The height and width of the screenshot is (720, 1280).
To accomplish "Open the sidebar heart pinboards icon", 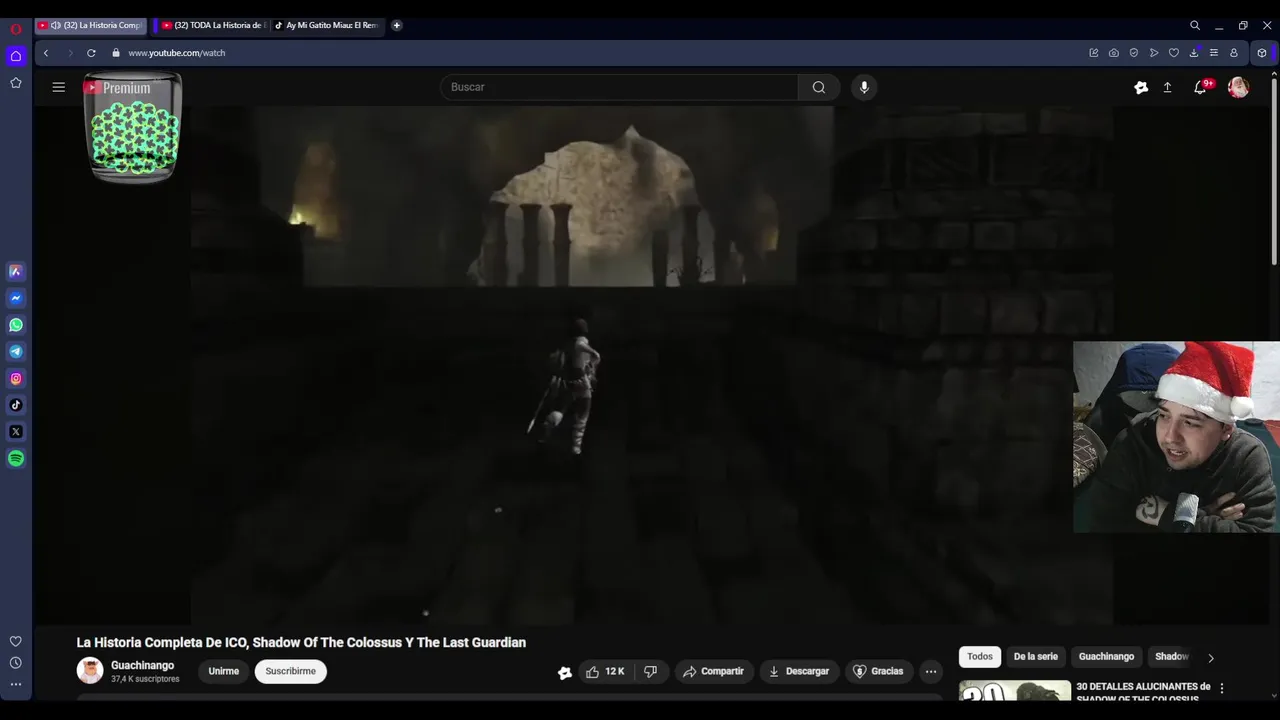I will coord(16,642).
